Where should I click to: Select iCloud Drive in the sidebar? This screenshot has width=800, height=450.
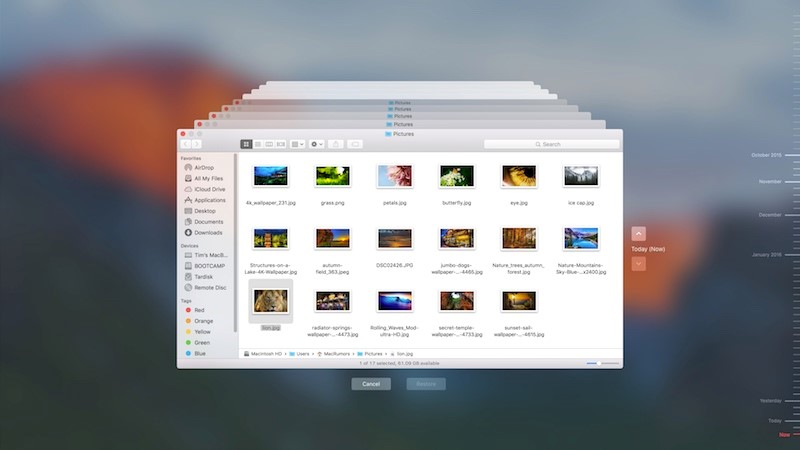coord(209,189)
